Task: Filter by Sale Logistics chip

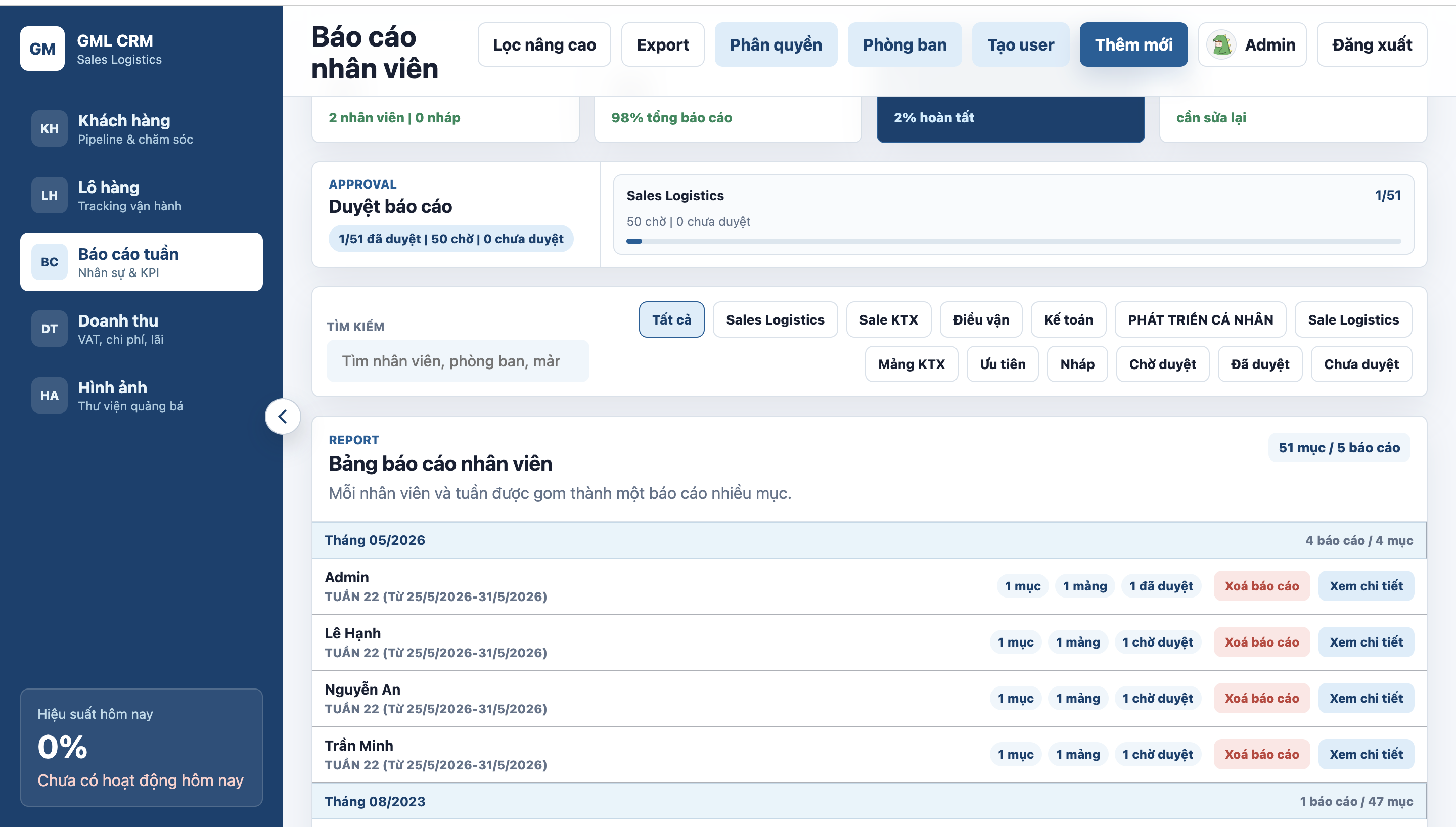Action: (x=1354, y=320)
